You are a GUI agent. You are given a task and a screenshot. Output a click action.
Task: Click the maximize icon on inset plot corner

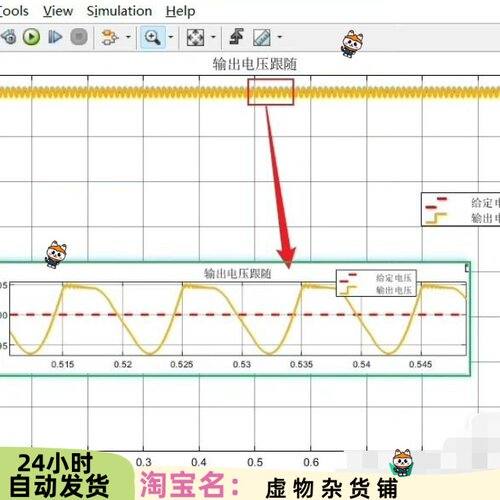click(x=467, y=267)
